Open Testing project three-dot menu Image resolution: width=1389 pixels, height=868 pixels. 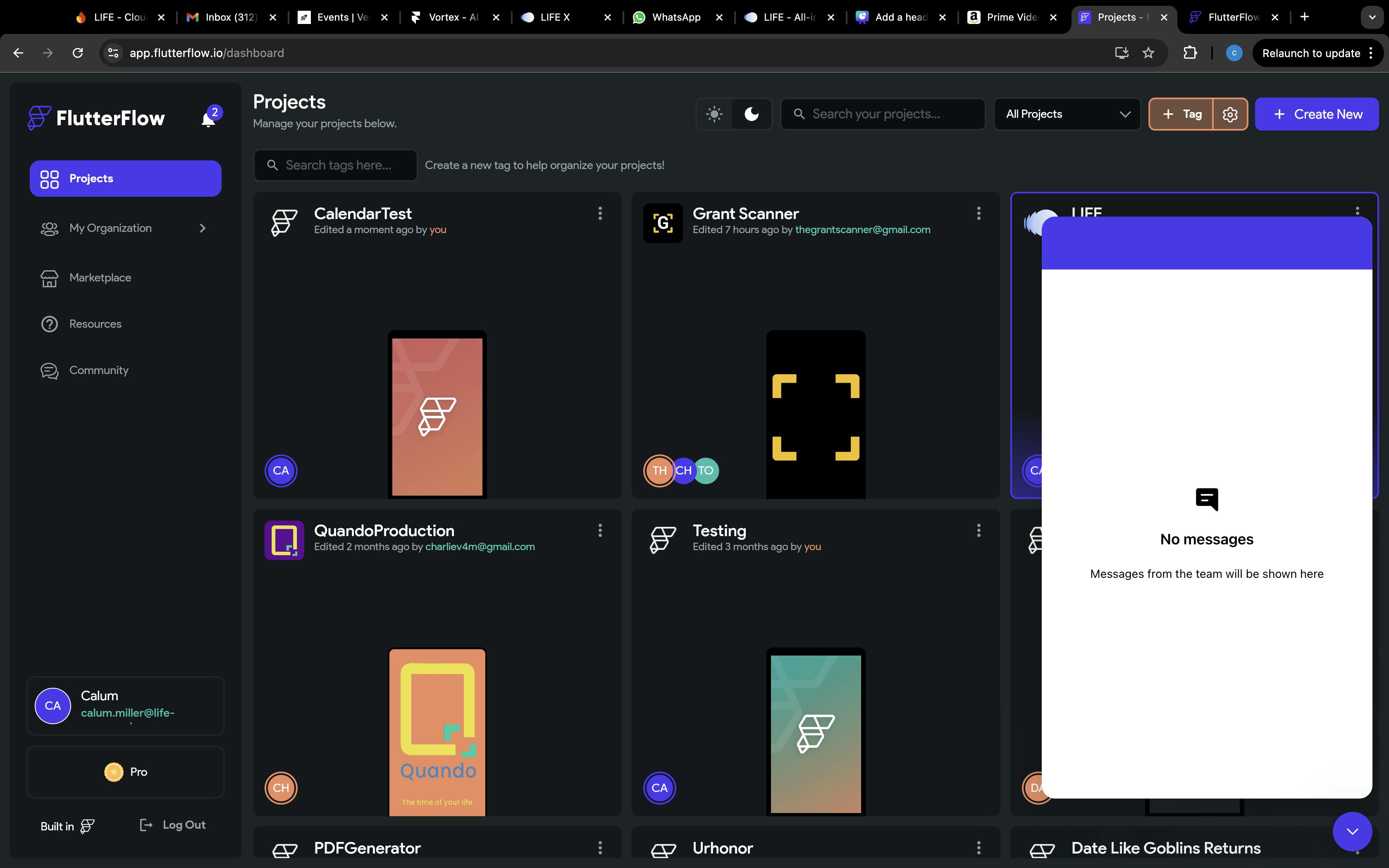(x=979, y=530)
